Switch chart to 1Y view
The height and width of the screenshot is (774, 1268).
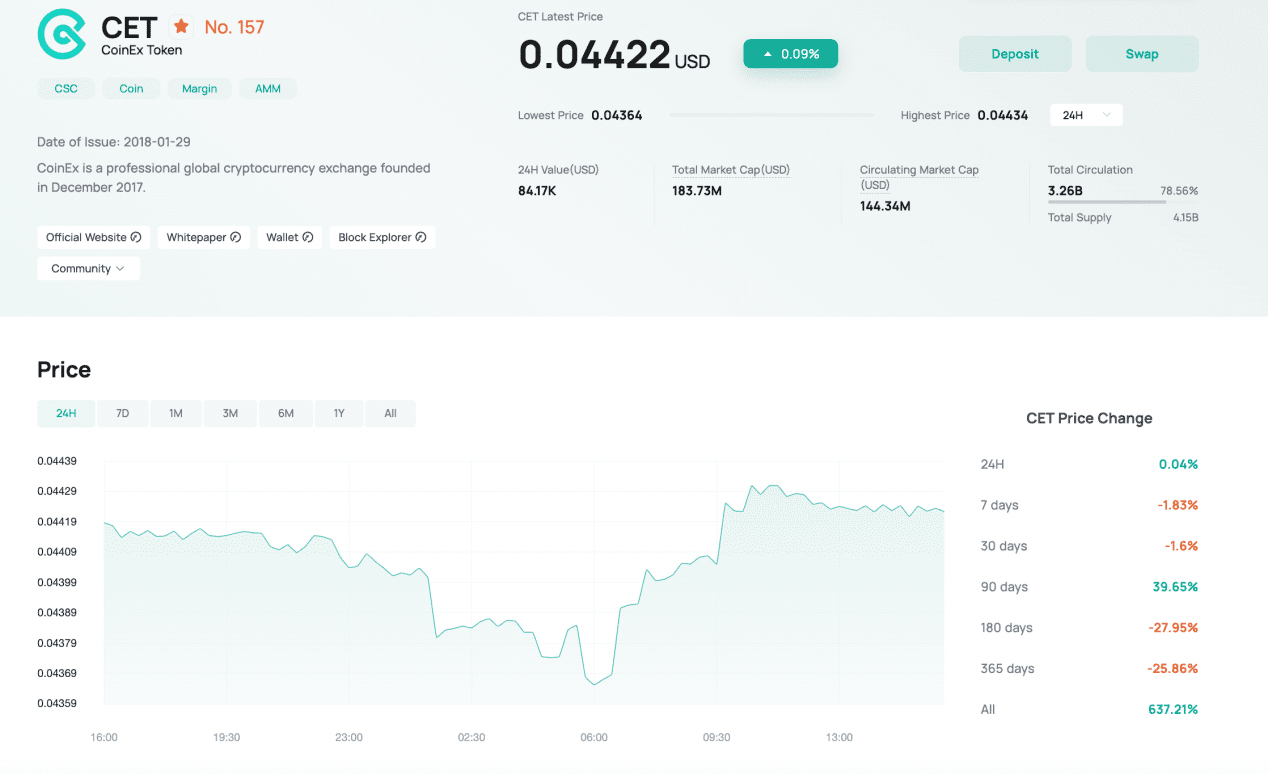[x=339, y=413]
